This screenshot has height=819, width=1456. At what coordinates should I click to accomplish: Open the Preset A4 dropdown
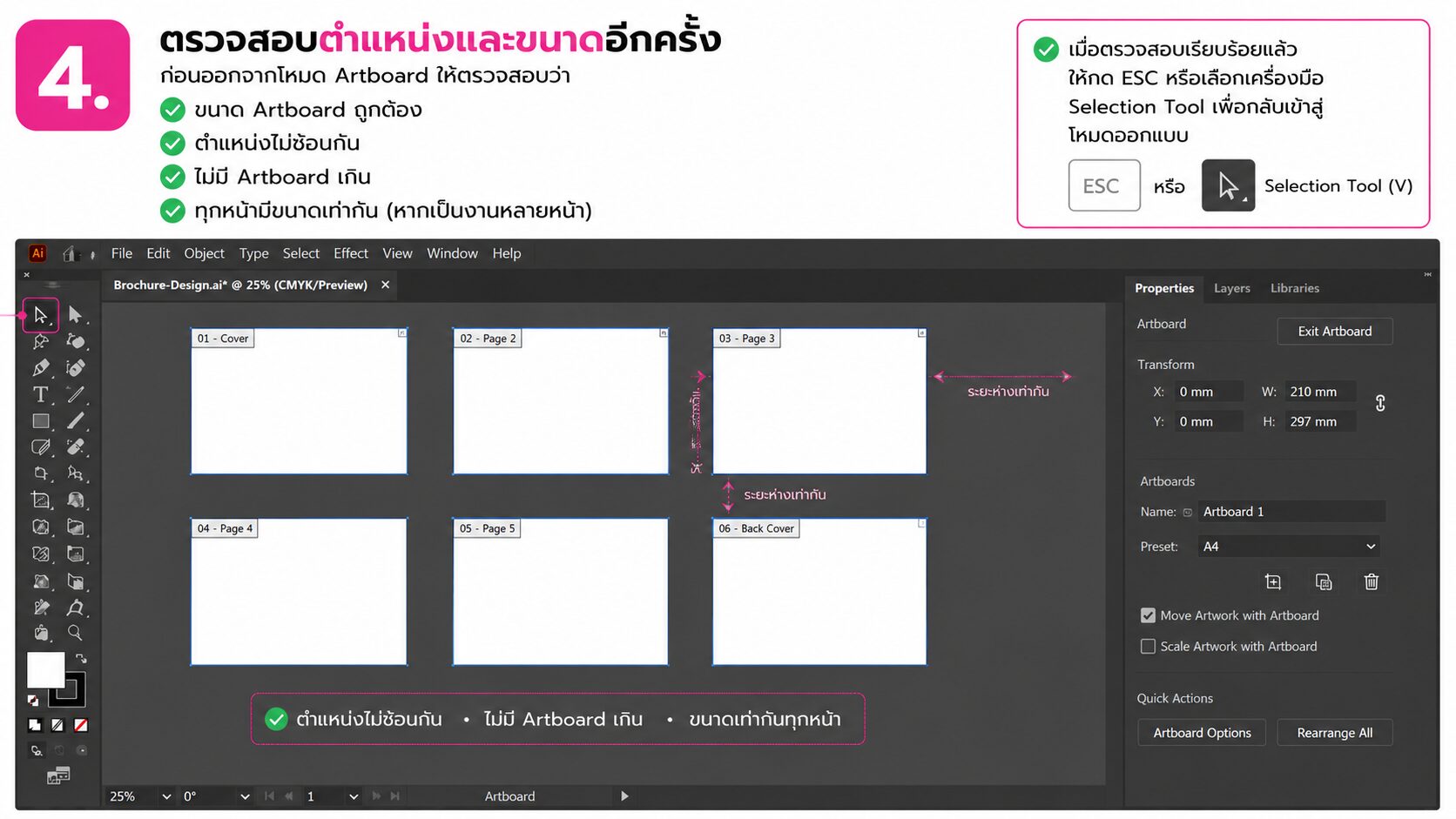pos(1289,547)
